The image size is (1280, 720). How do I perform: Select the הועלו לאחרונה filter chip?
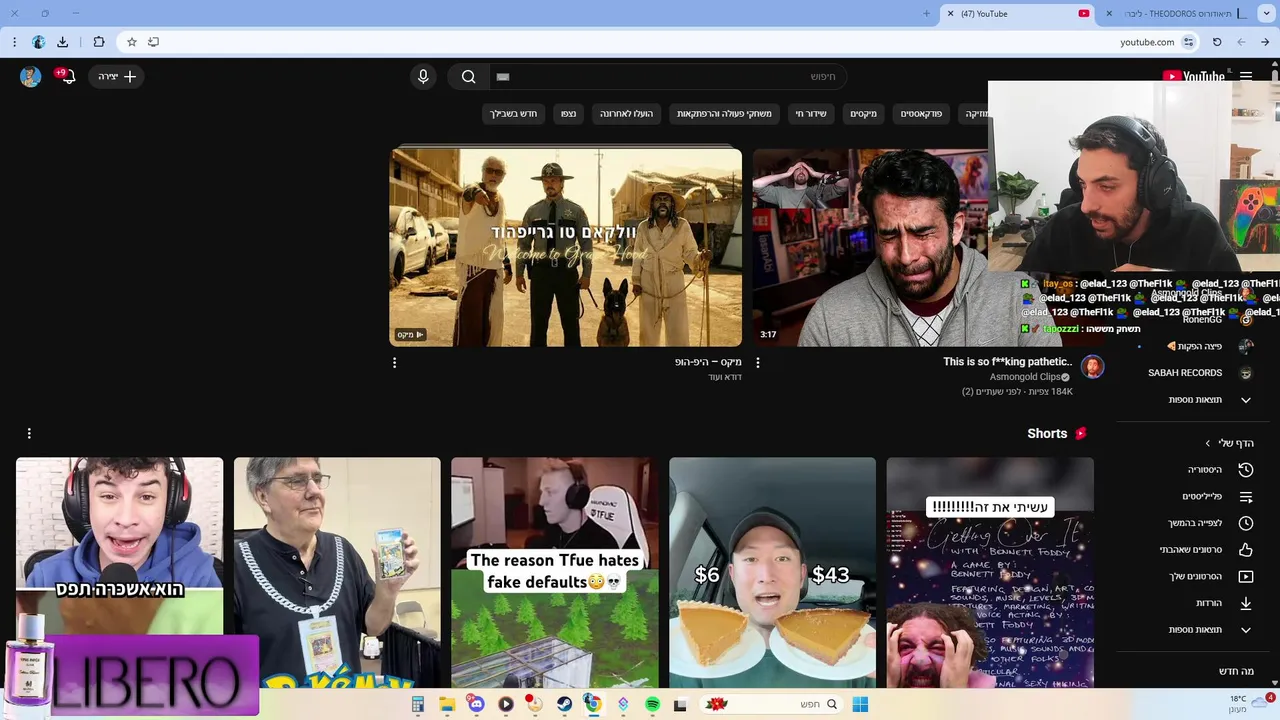point(626,114)
